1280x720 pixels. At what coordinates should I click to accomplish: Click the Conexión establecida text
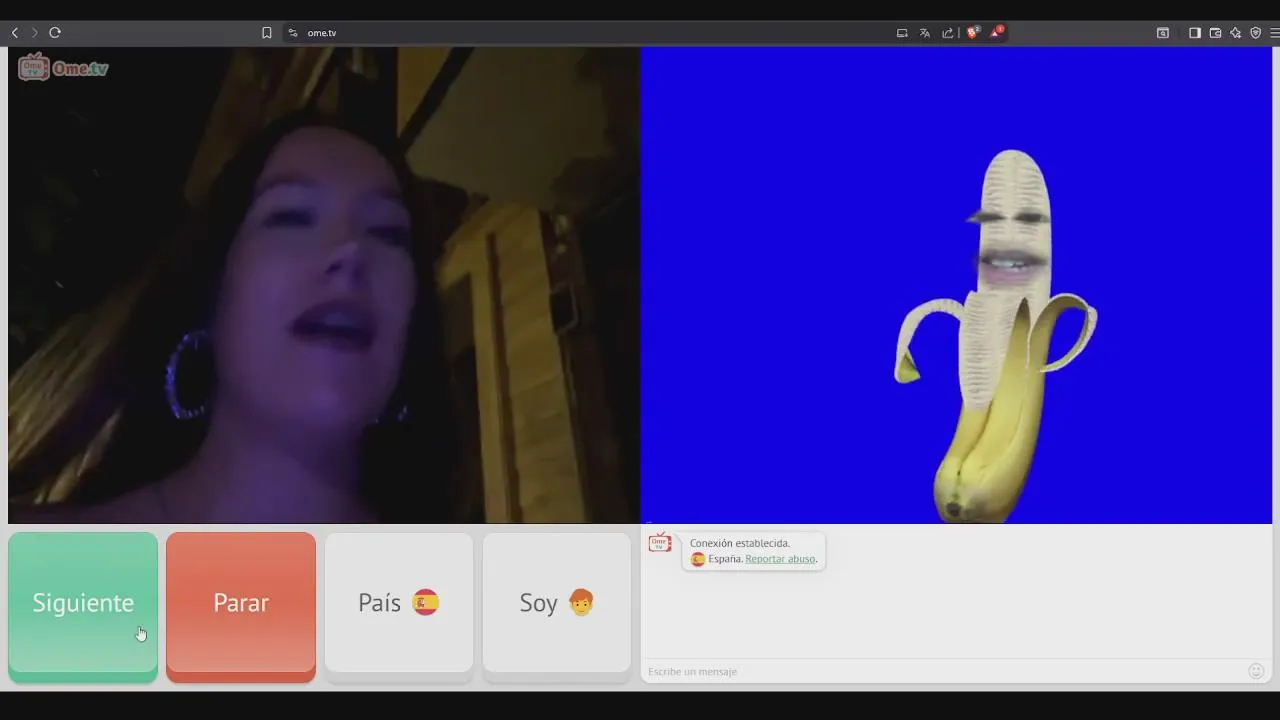740,543
